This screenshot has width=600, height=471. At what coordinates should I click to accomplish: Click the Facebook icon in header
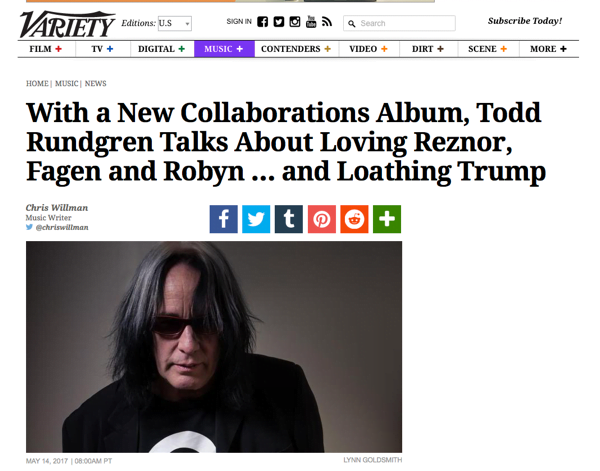coord(262,22)
